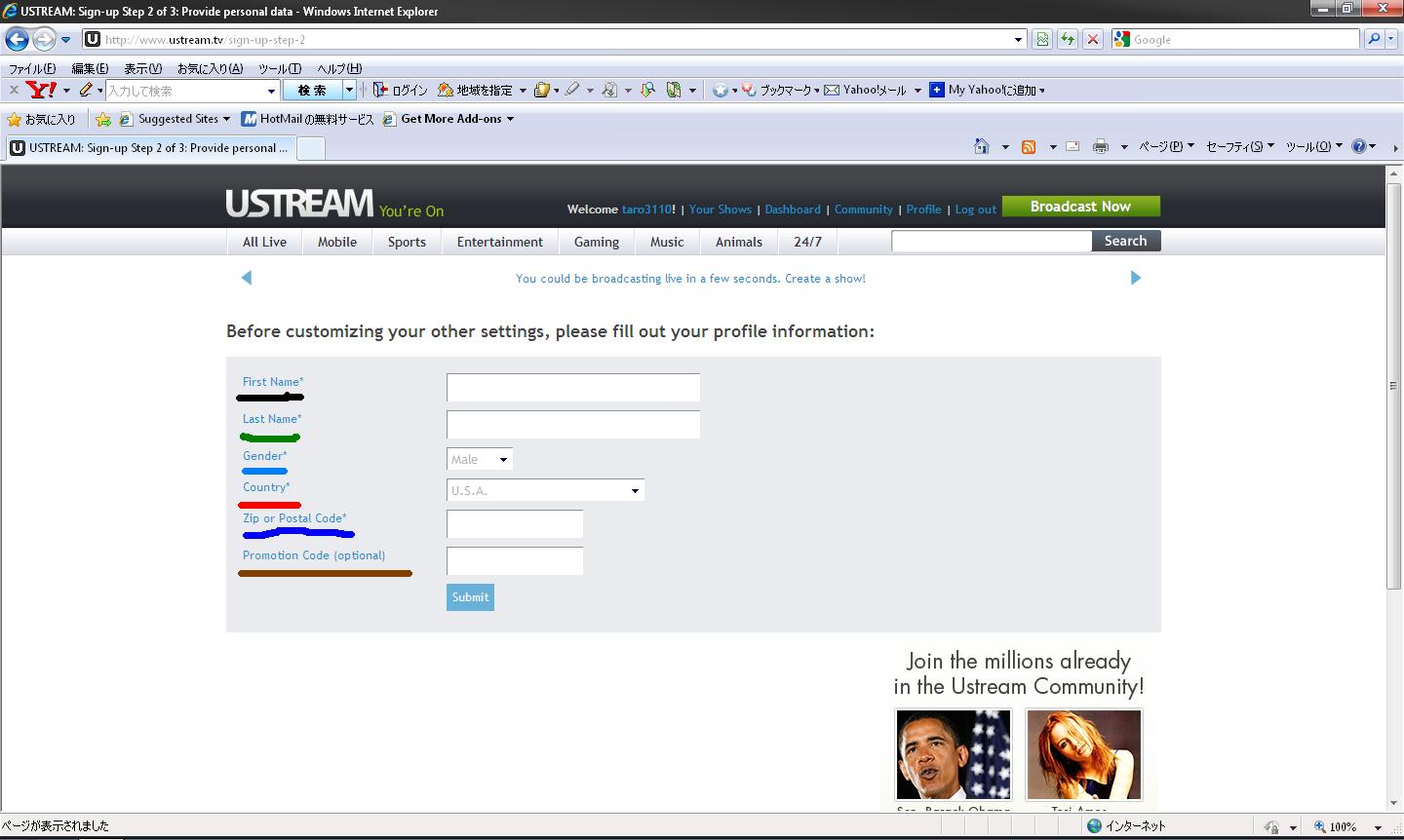
Task: Click the Submit button on the form
Action: [x=470, y=597]
